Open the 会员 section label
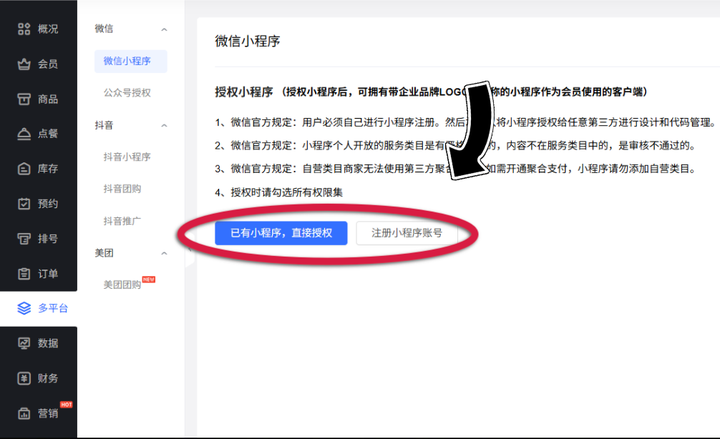 pos(48,64)
